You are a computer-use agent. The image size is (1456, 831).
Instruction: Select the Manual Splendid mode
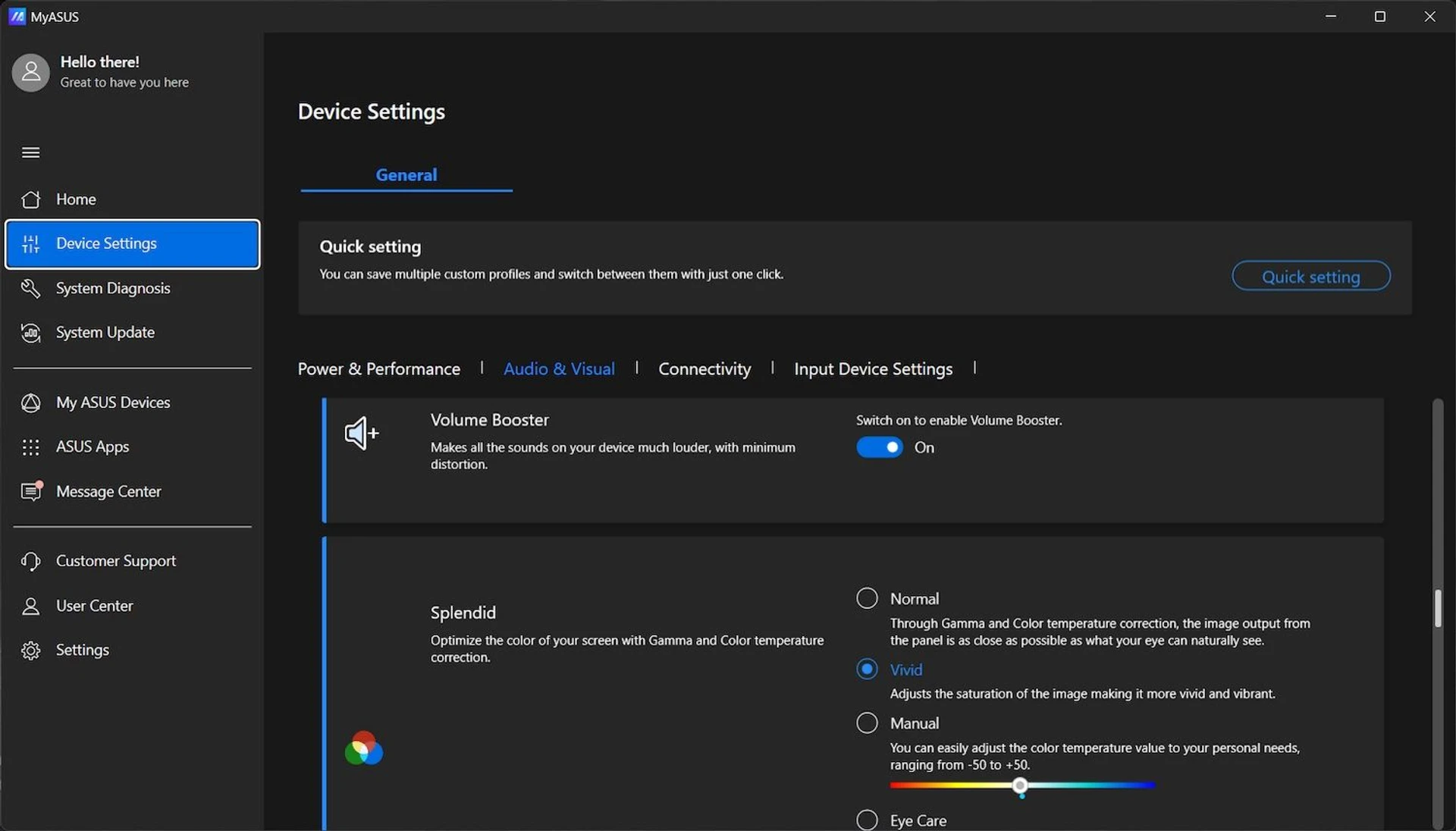click(x=867, y=723)
